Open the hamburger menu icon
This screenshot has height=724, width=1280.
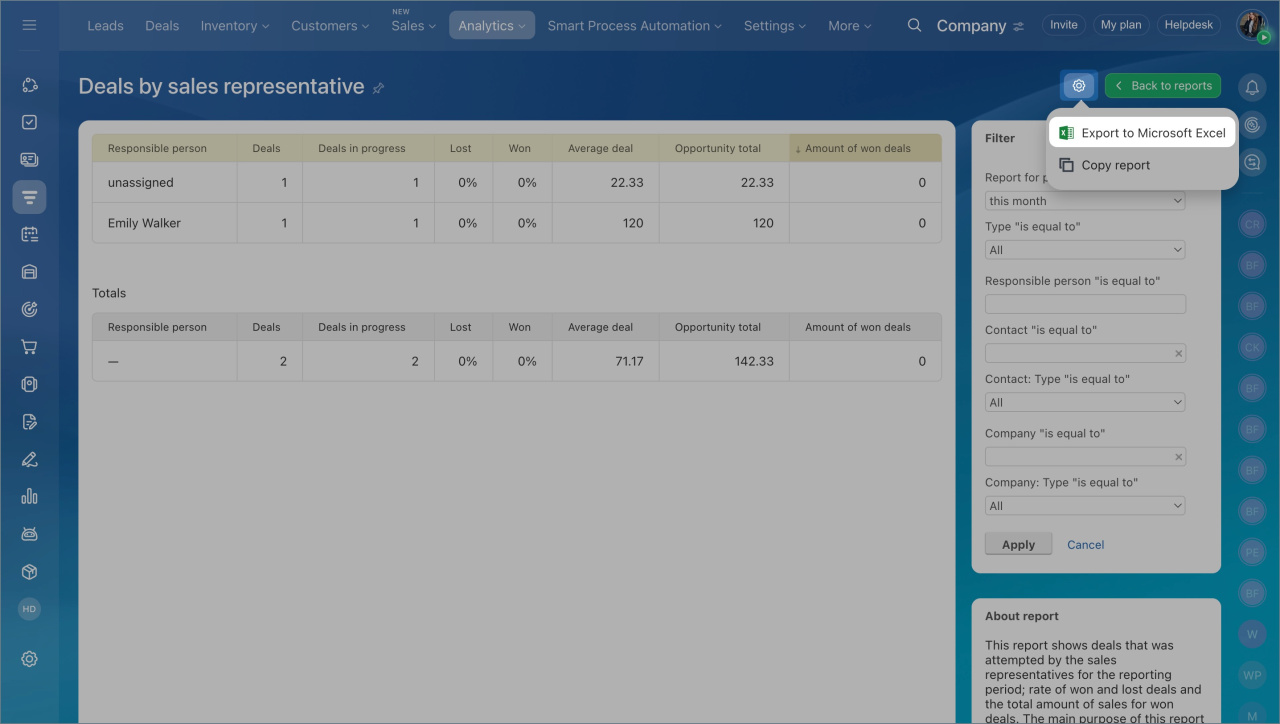click(x=29, y=25)
